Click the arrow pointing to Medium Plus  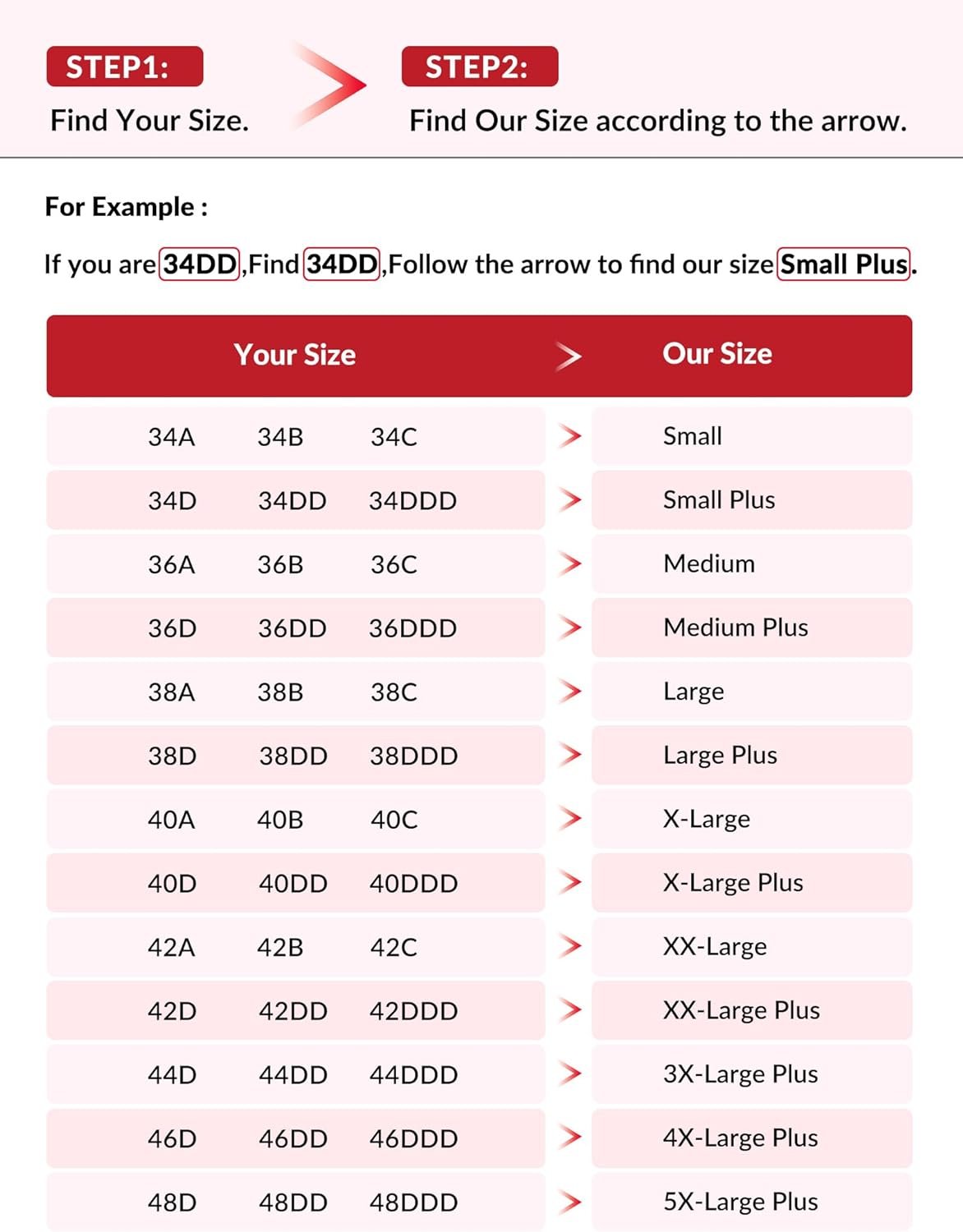coord(569,628)
